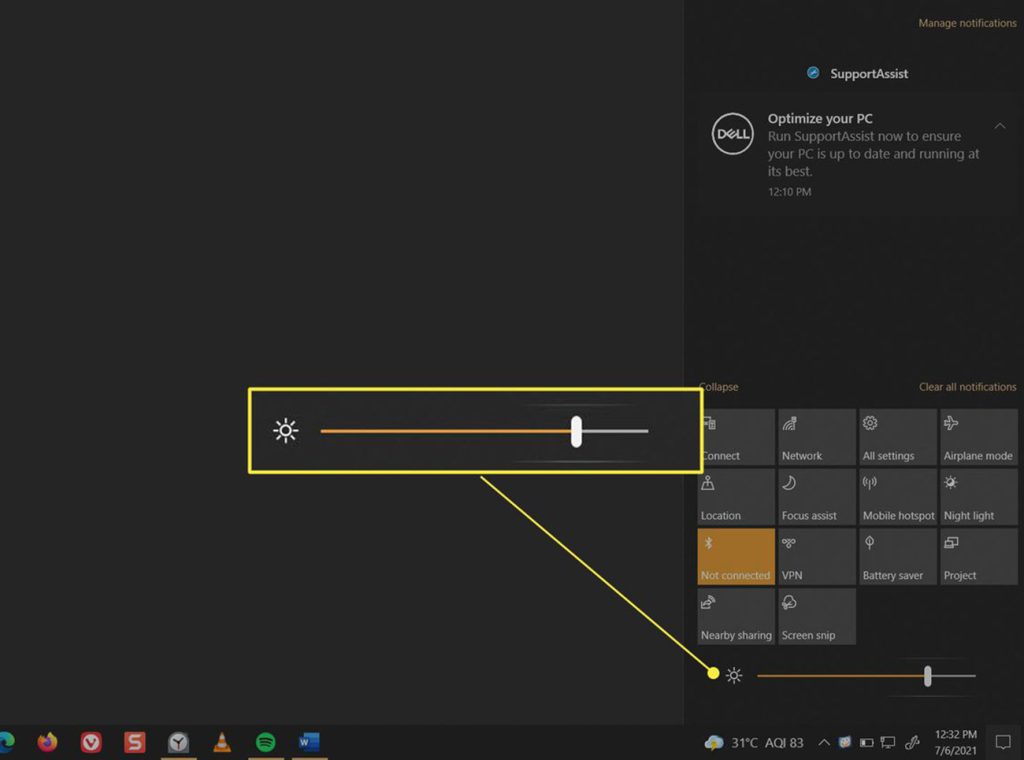Switch to Microsoft Word taskbar icon
Viewport: 1024px width, 760px height.
[309, 742]
